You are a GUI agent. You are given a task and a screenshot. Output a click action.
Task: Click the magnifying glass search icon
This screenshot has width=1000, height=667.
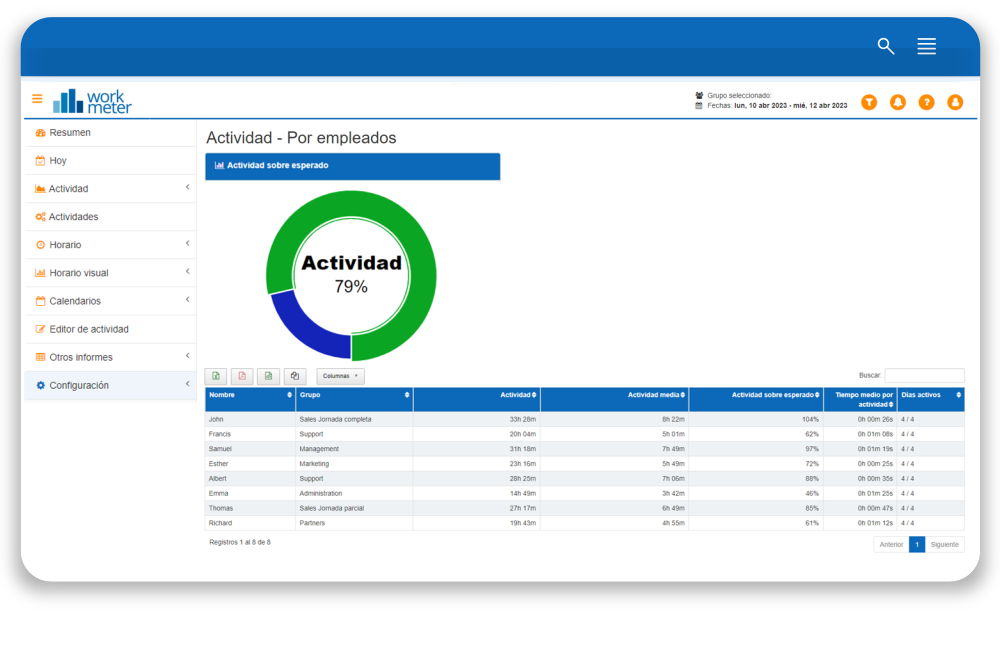(886, 46)
